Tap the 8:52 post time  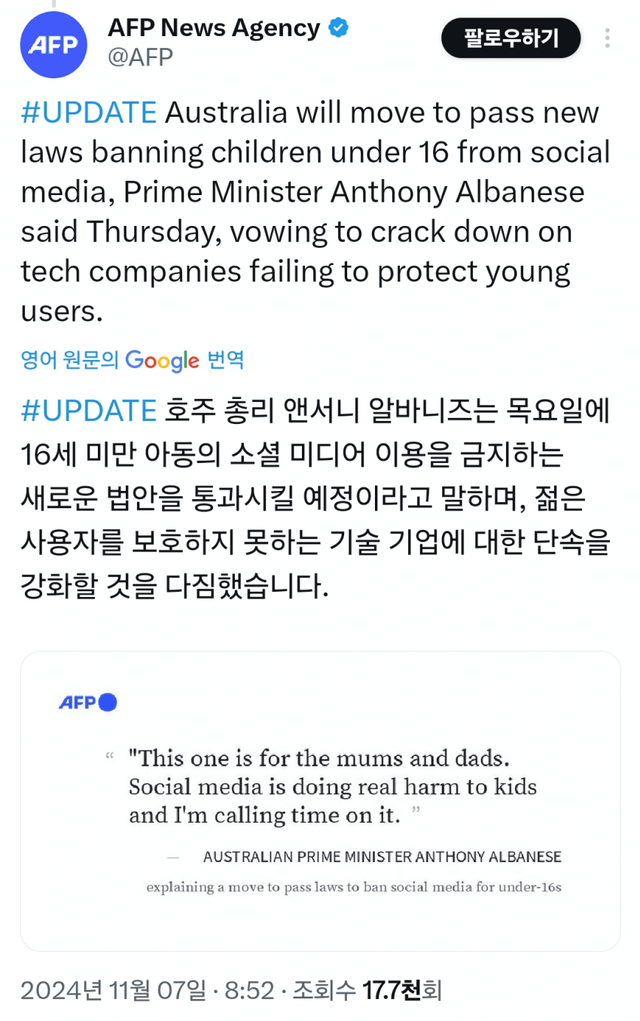(248, 990)
